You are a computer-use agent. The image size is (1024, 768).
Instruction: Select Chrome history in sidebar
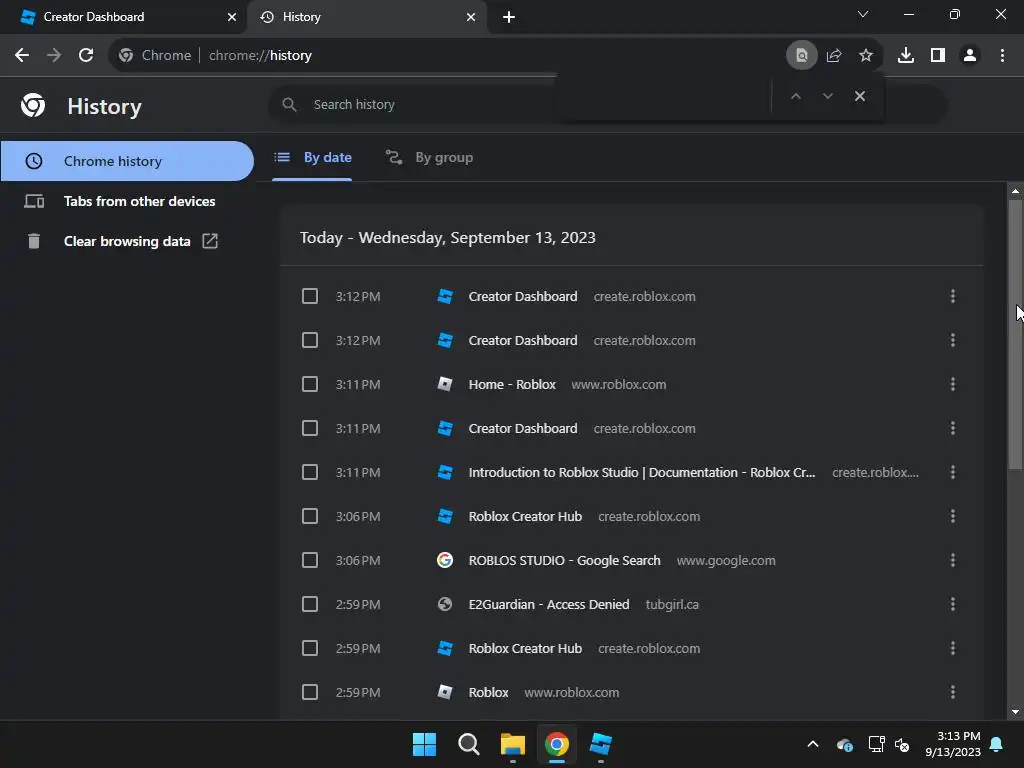(x=127, y=161)
